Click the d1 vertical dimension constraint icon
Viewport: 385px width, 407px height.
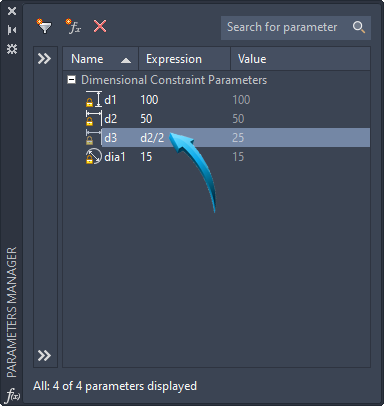94,99
